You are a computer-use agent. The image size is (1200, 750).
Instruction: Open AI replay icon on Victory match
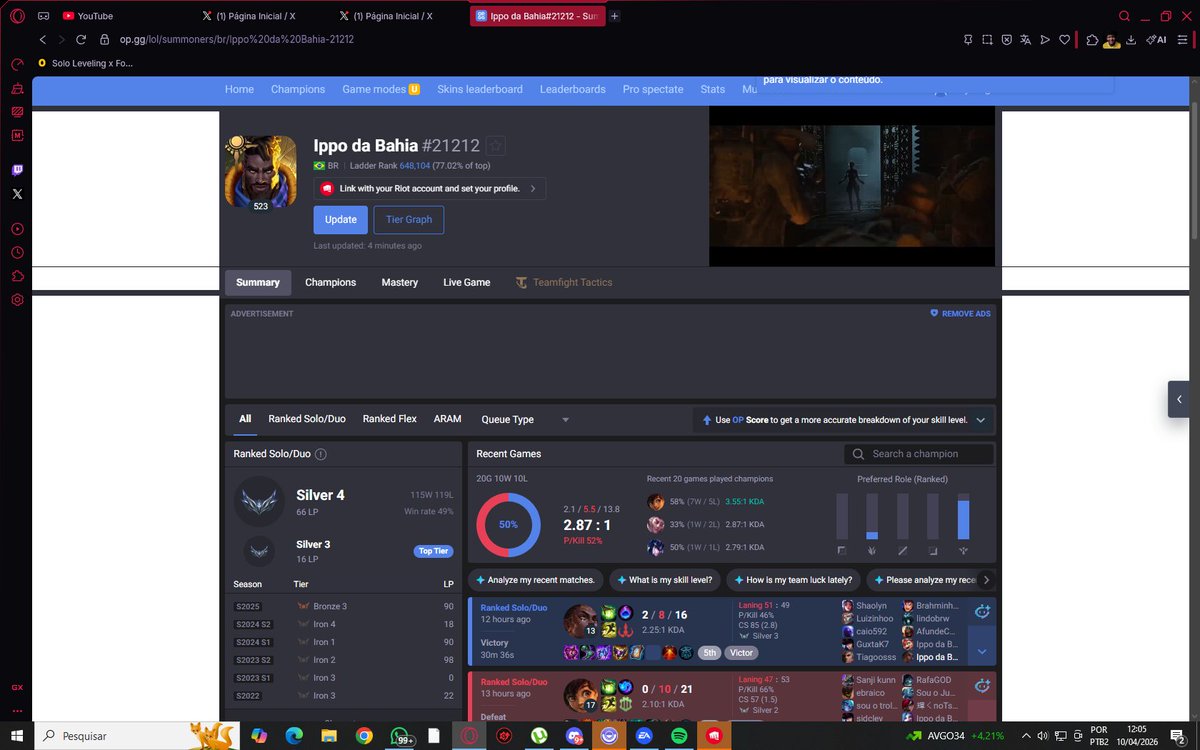point(982,611)
